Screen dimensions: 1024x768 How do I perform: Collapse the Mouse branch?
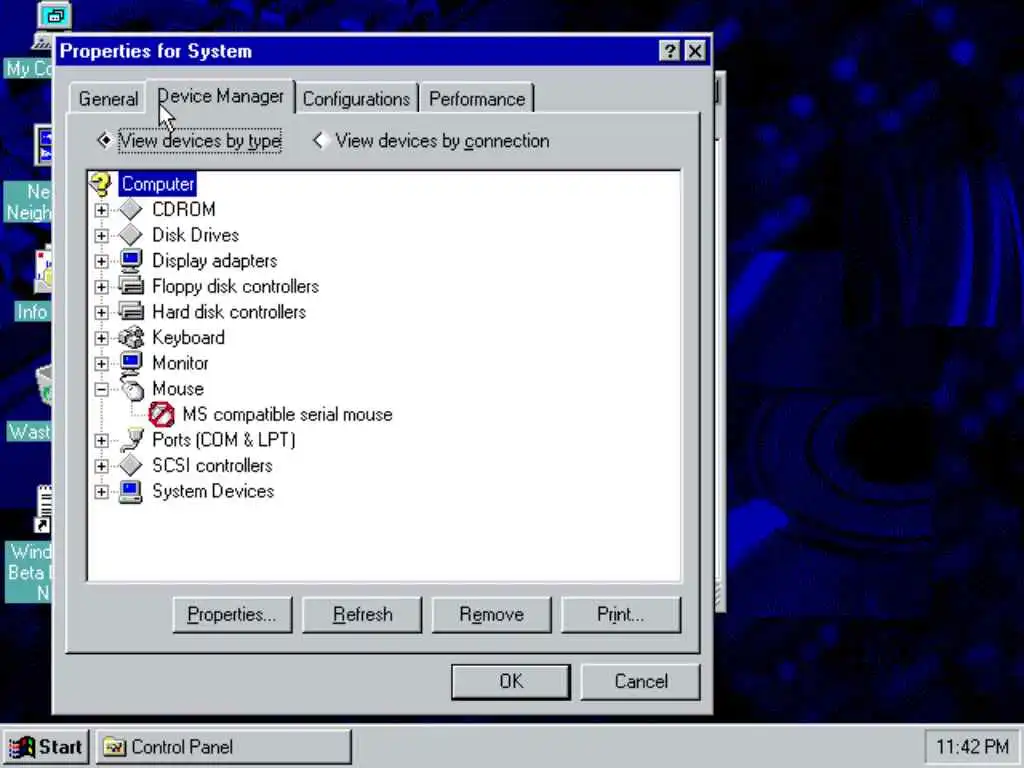click(101, 389)
